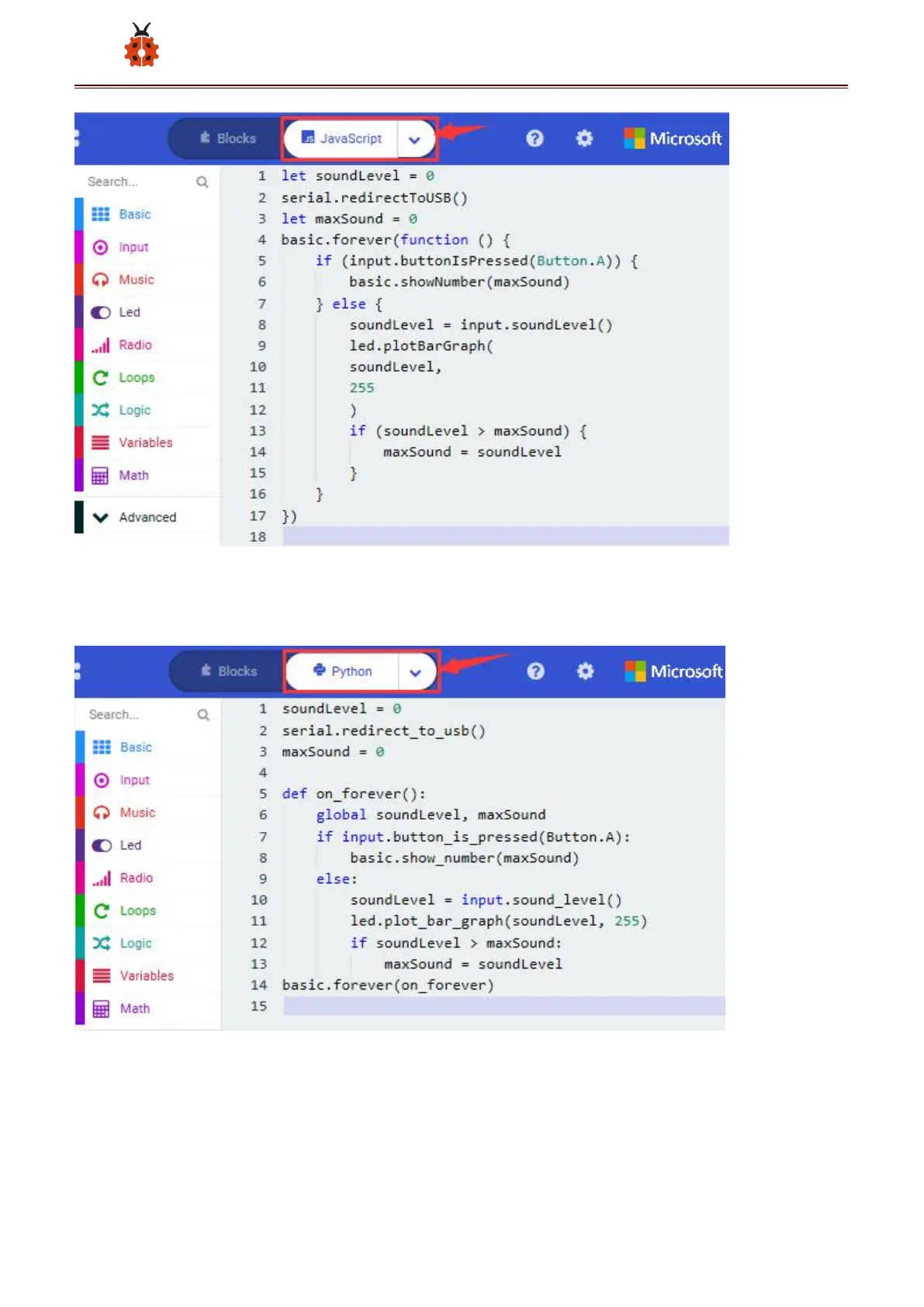Select the JavaScript tab
Viewport: 924px width, 1307px height.
[341, 138]
